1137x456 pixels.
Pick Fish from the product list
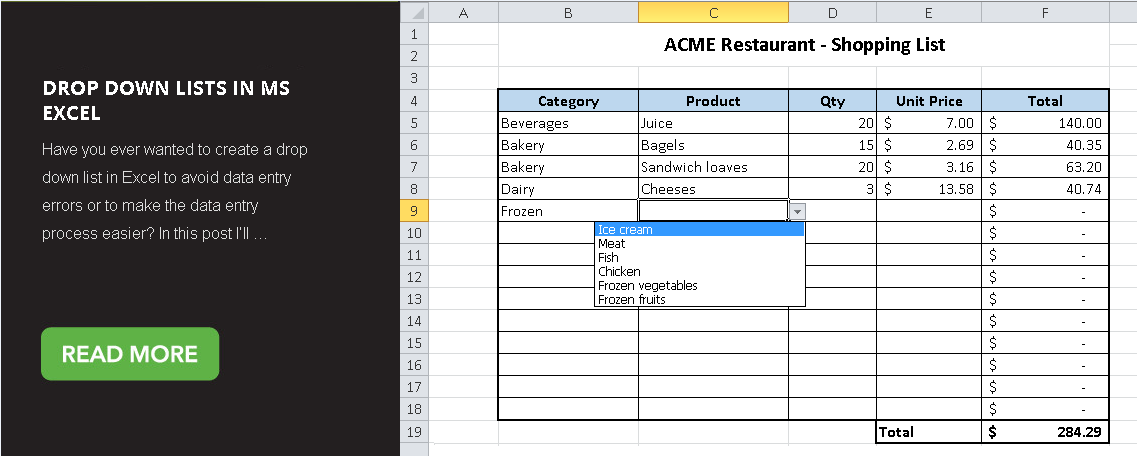(699, 257)
